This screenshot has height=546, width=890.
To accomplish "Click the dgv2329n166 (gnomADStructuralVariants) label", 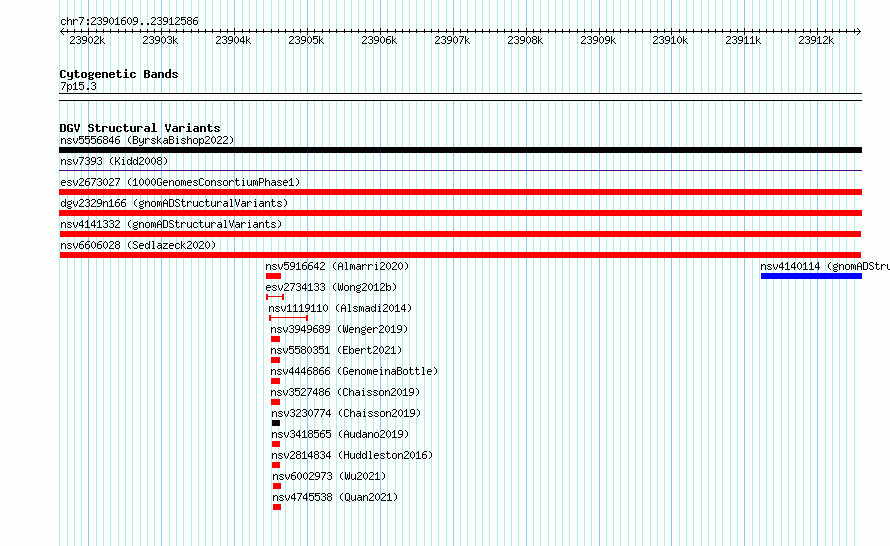I will 174,203.
